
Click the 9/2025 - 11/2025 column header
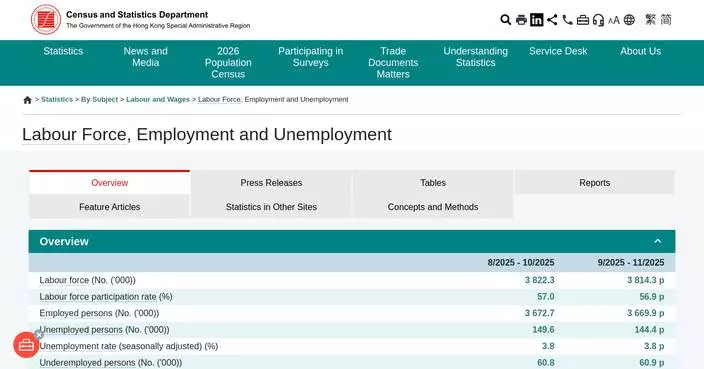[x=631, y=263]
